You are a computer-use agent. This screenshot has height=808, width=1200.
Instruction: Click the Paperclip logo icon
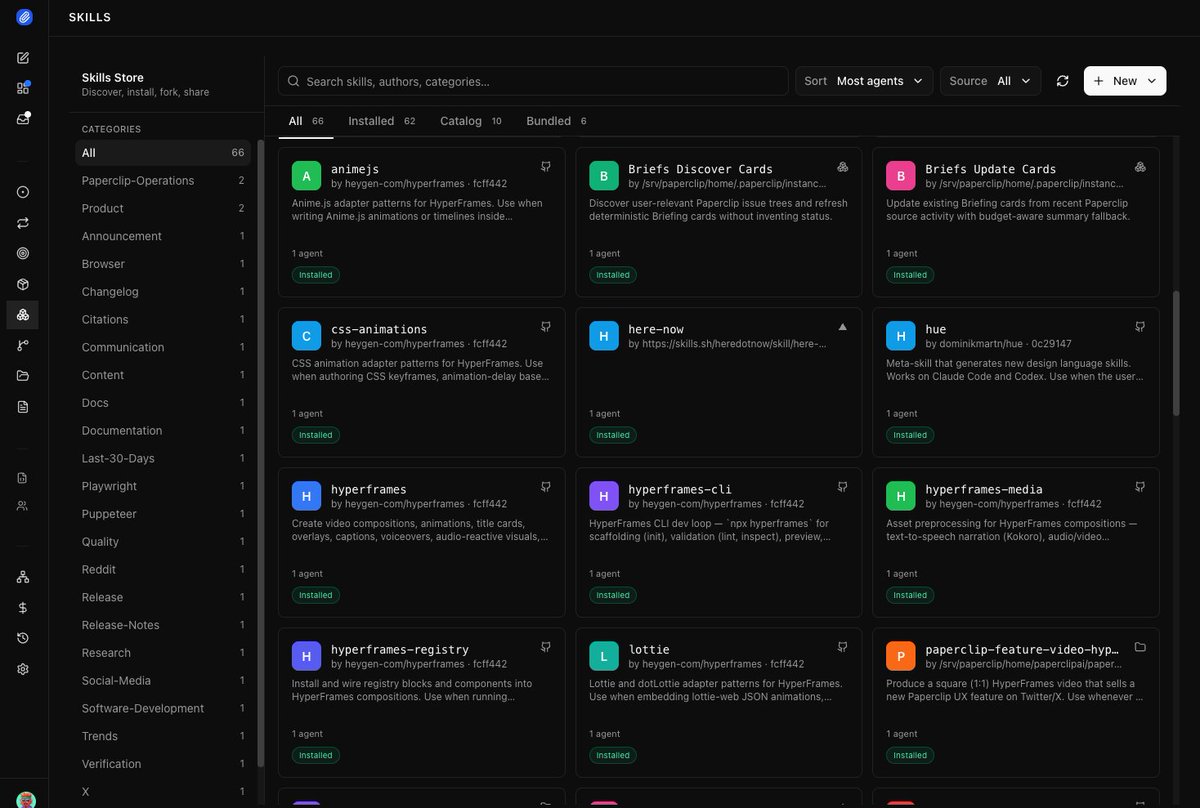click(24, 17)
